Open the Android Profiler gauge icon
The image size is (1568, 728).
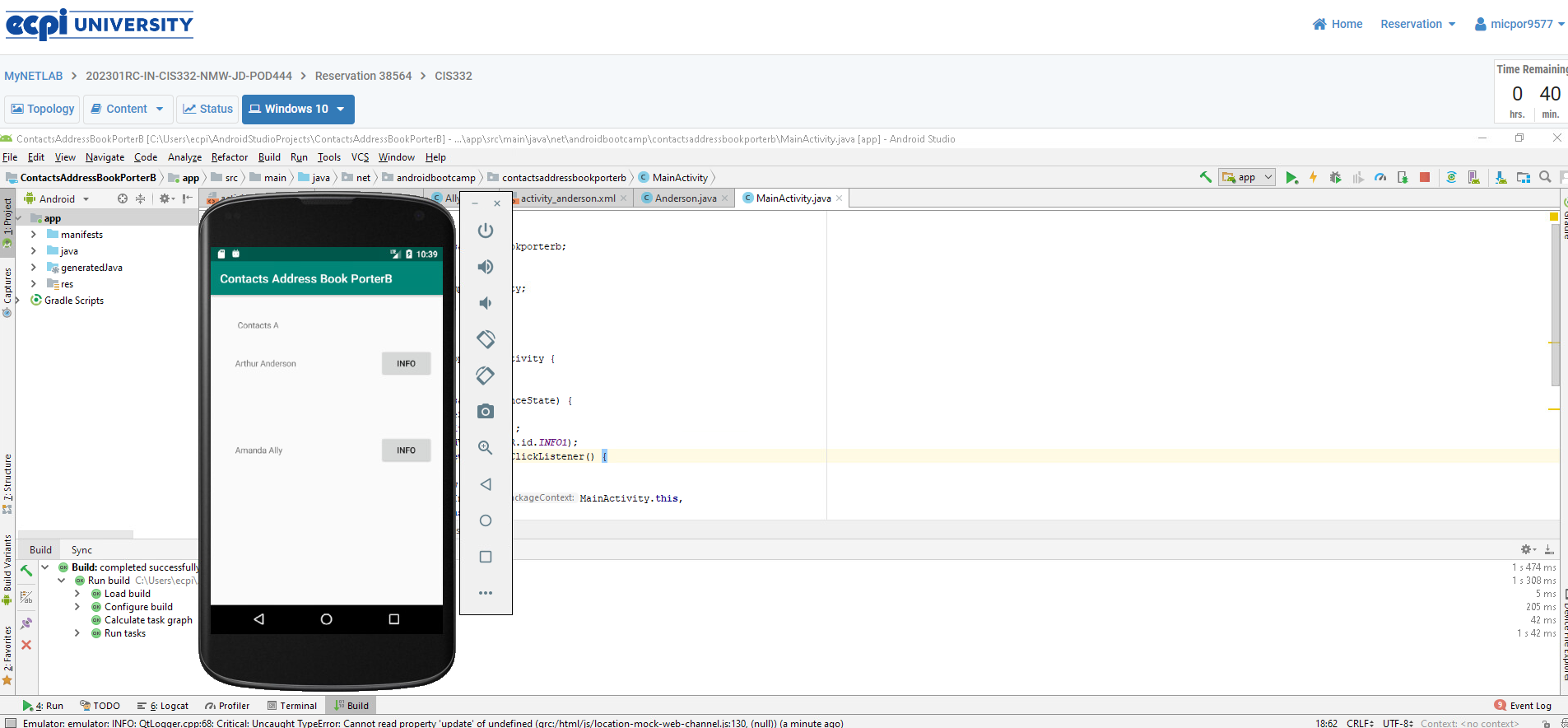click(1380, 177)
